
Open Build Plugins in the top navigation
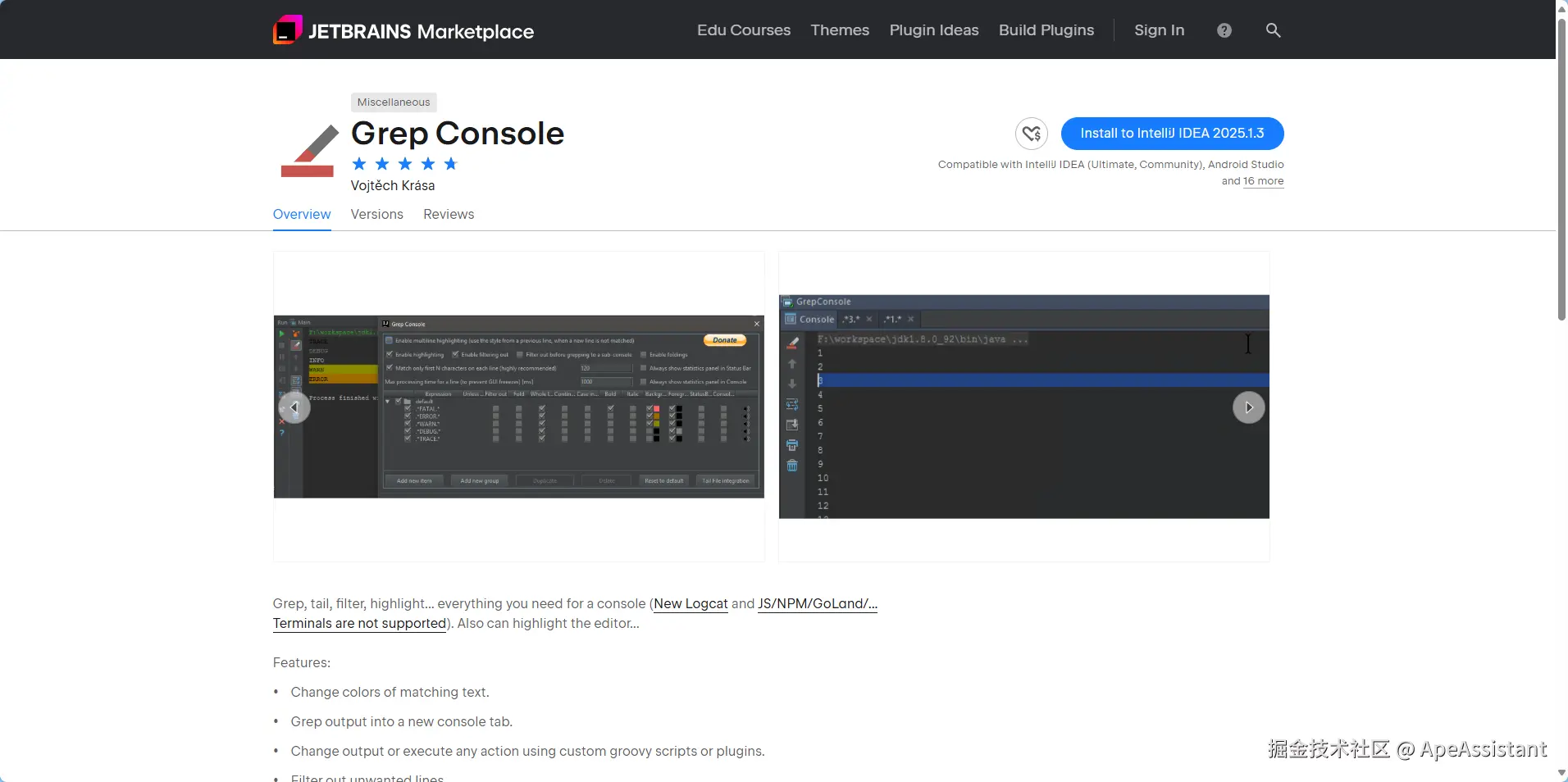pos(1046,30)
